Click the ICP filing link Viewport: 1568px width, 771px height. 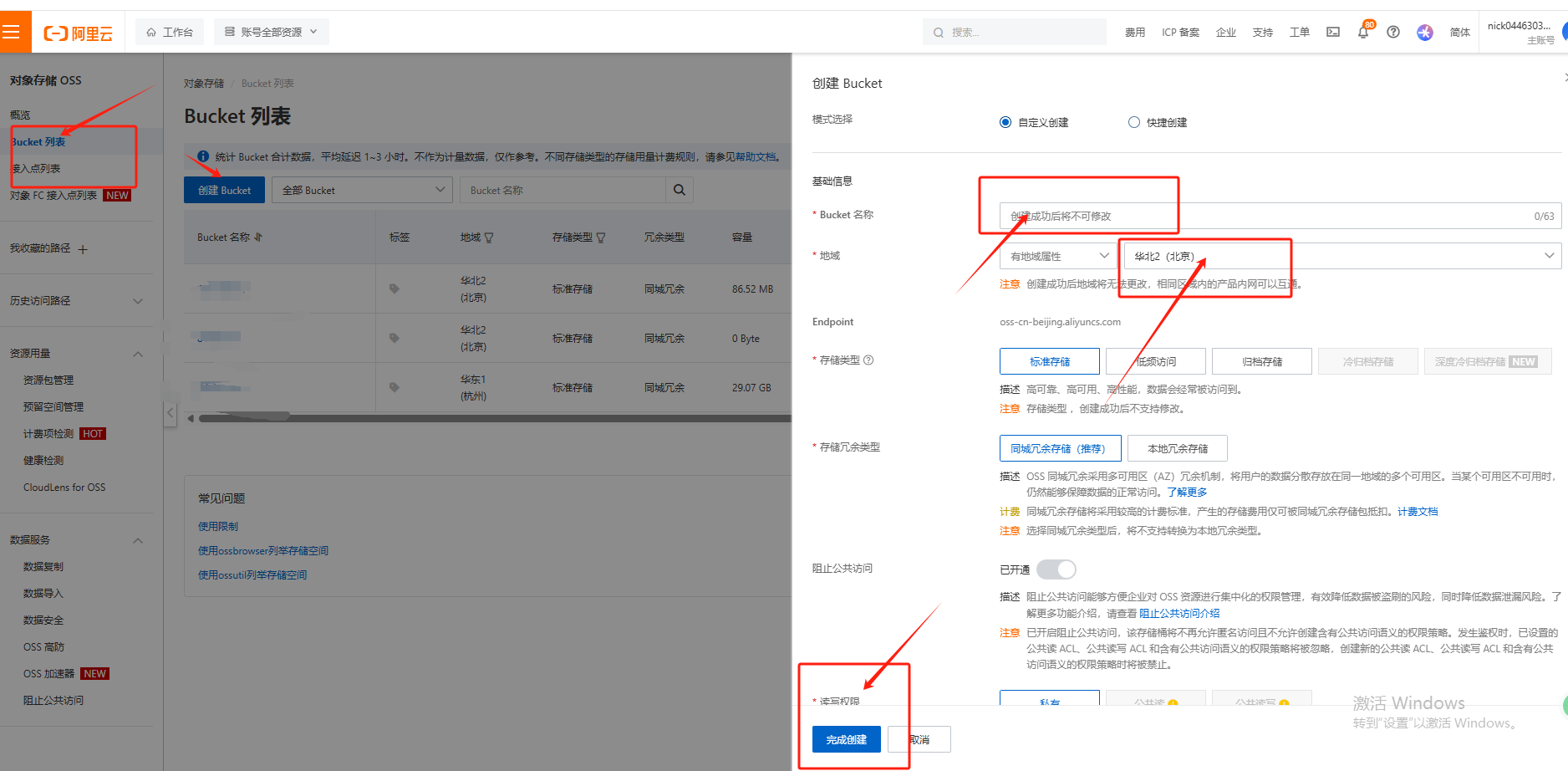[x=1180, y=32]
